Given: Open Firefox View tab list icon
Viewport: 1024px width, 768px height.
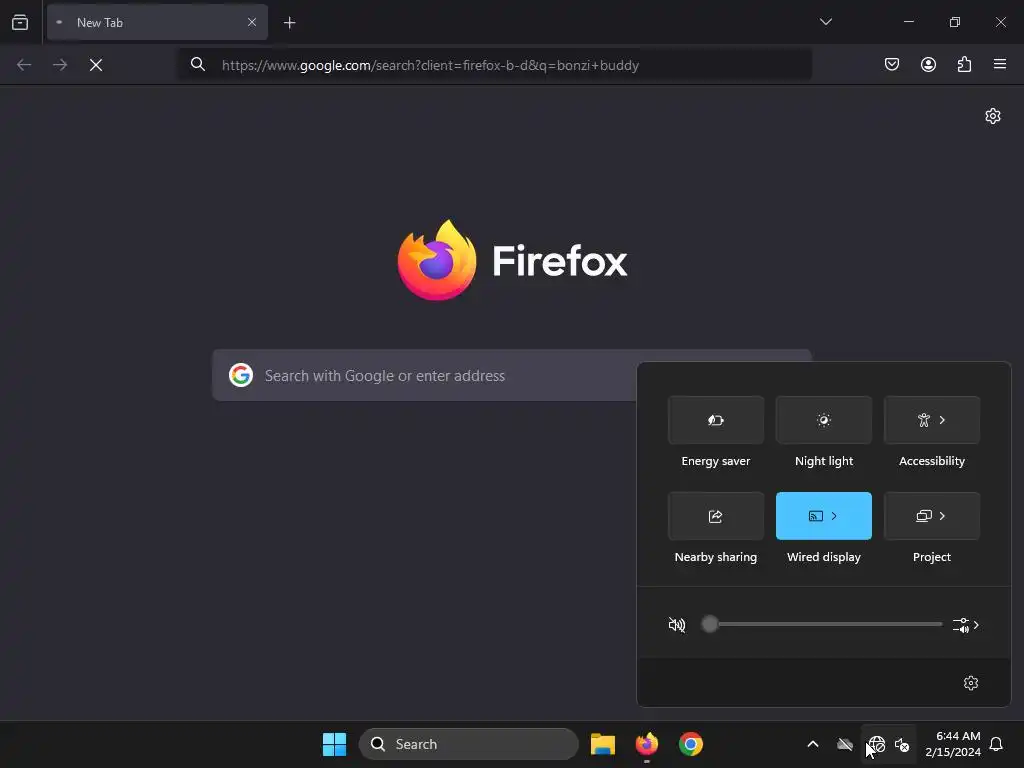Looking at the screenshot, I should pyautogui.click(x=20, y=22).
